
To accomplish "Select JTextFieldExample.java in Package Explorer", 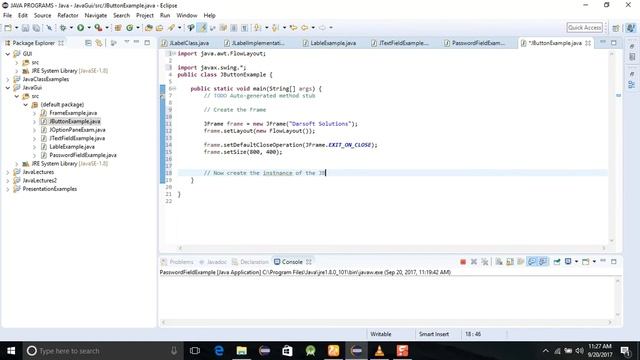I will (77, 138).
